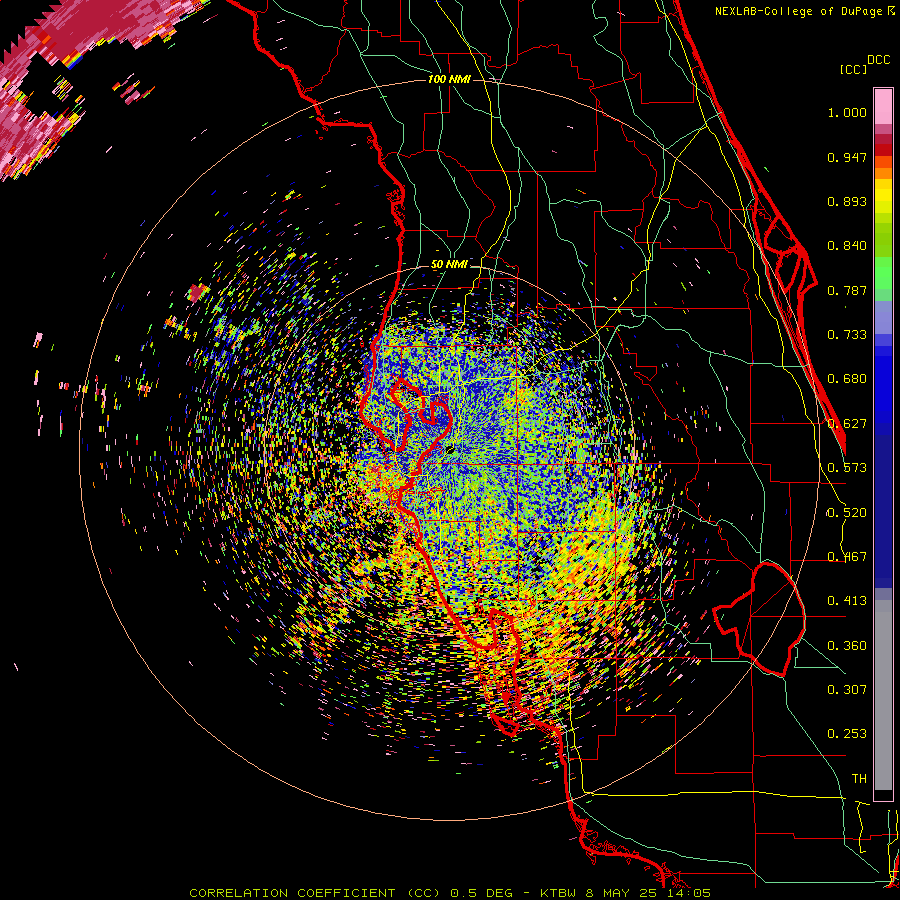
Task: Click the DCC legend heading
Action: click(x=878, y=60)
